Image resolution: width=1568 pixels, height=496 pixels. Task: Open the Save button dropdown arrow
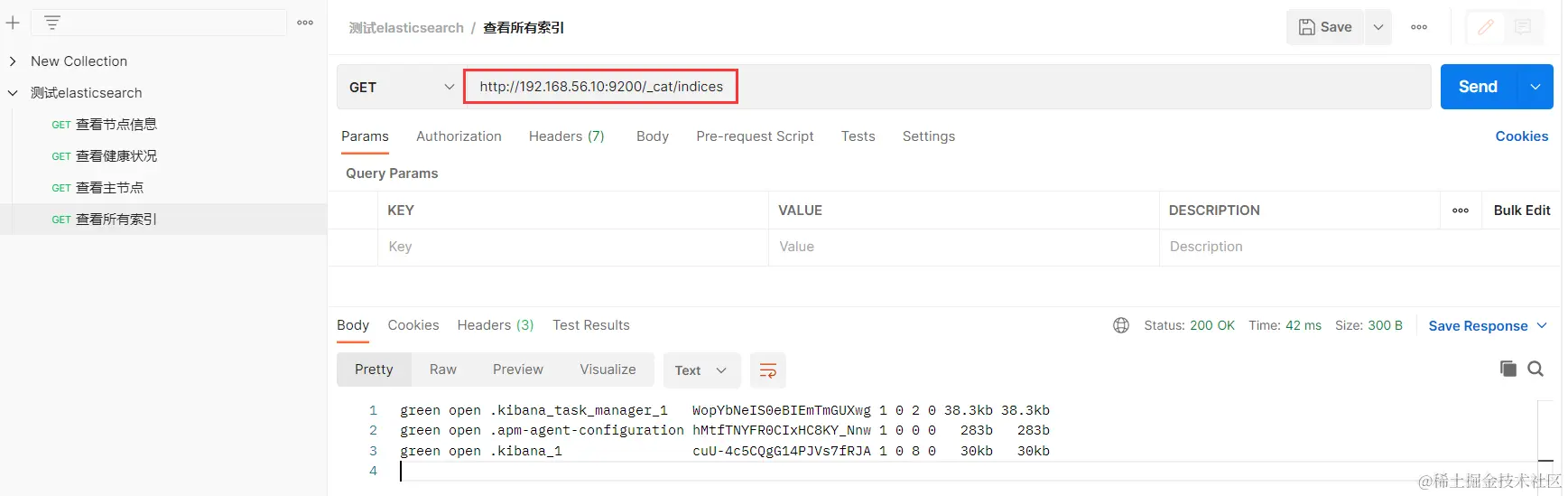tap(1378, 27)
